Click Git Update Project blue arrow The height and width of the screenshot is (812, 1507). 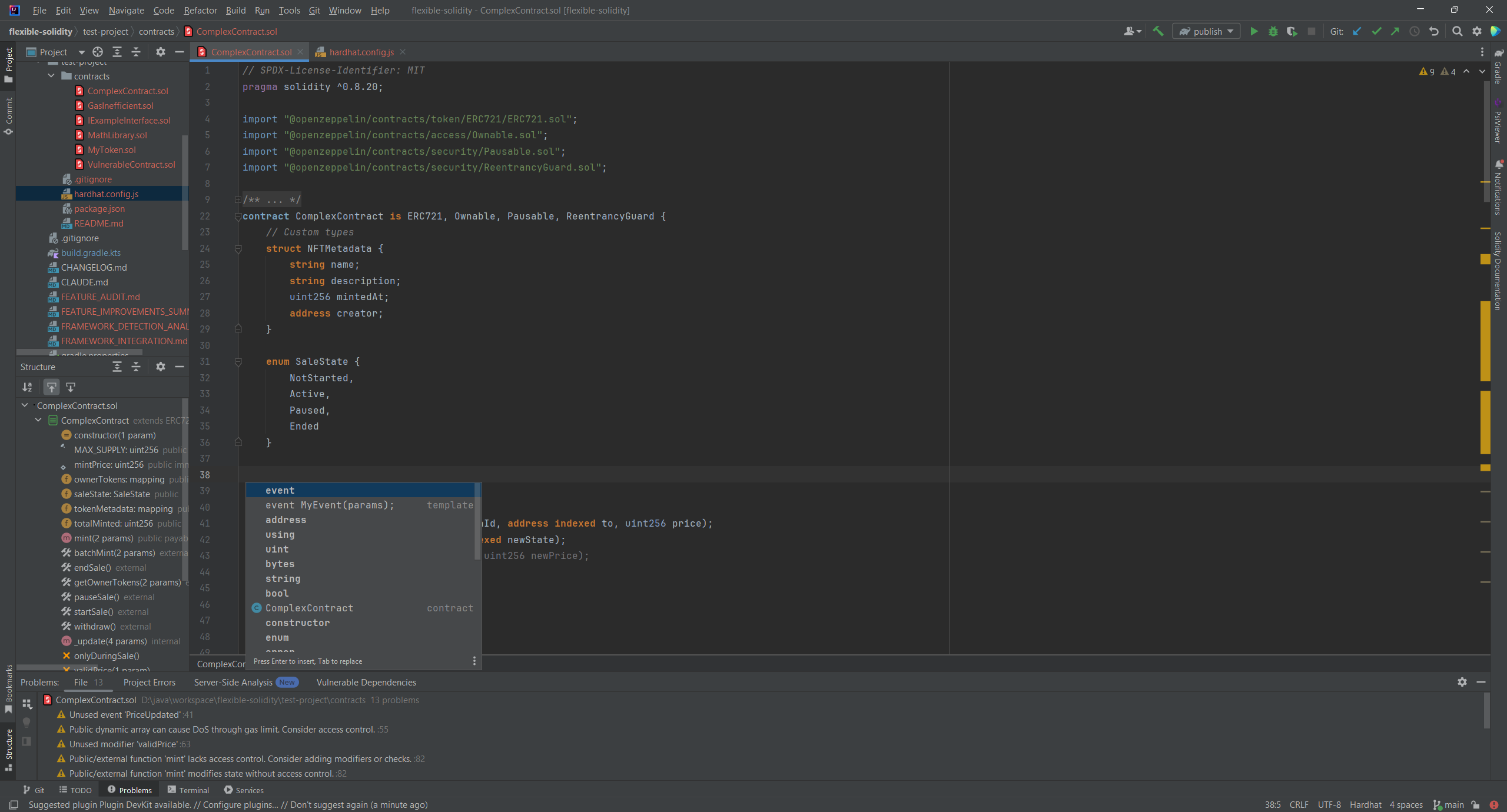point(1357,32)
